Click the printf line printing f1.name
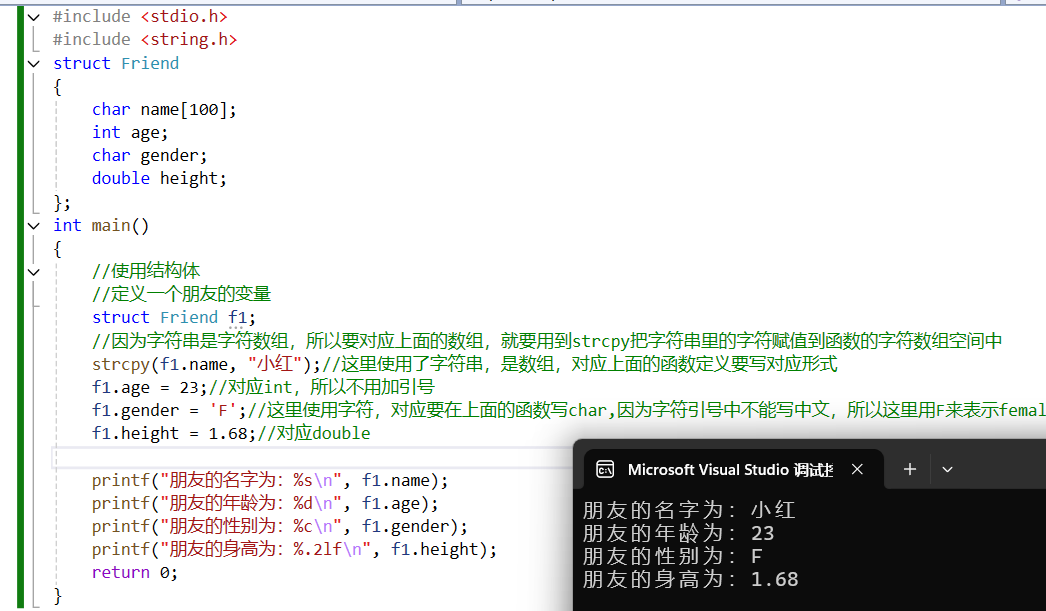This screenshot has height=611, width=1046. coord(270,480)
